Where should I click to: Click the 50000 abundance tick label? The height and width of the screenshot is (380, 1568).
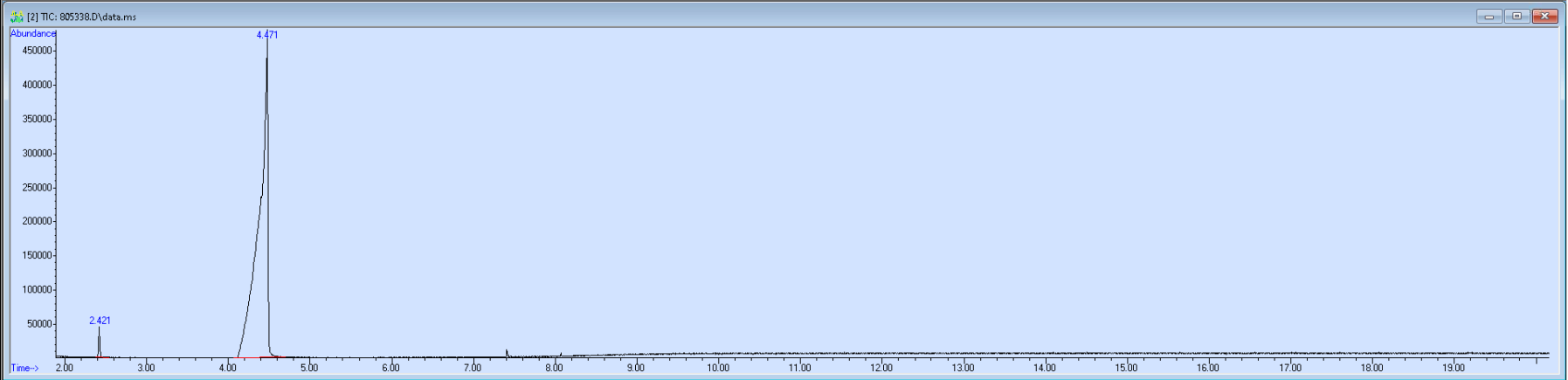40,323
